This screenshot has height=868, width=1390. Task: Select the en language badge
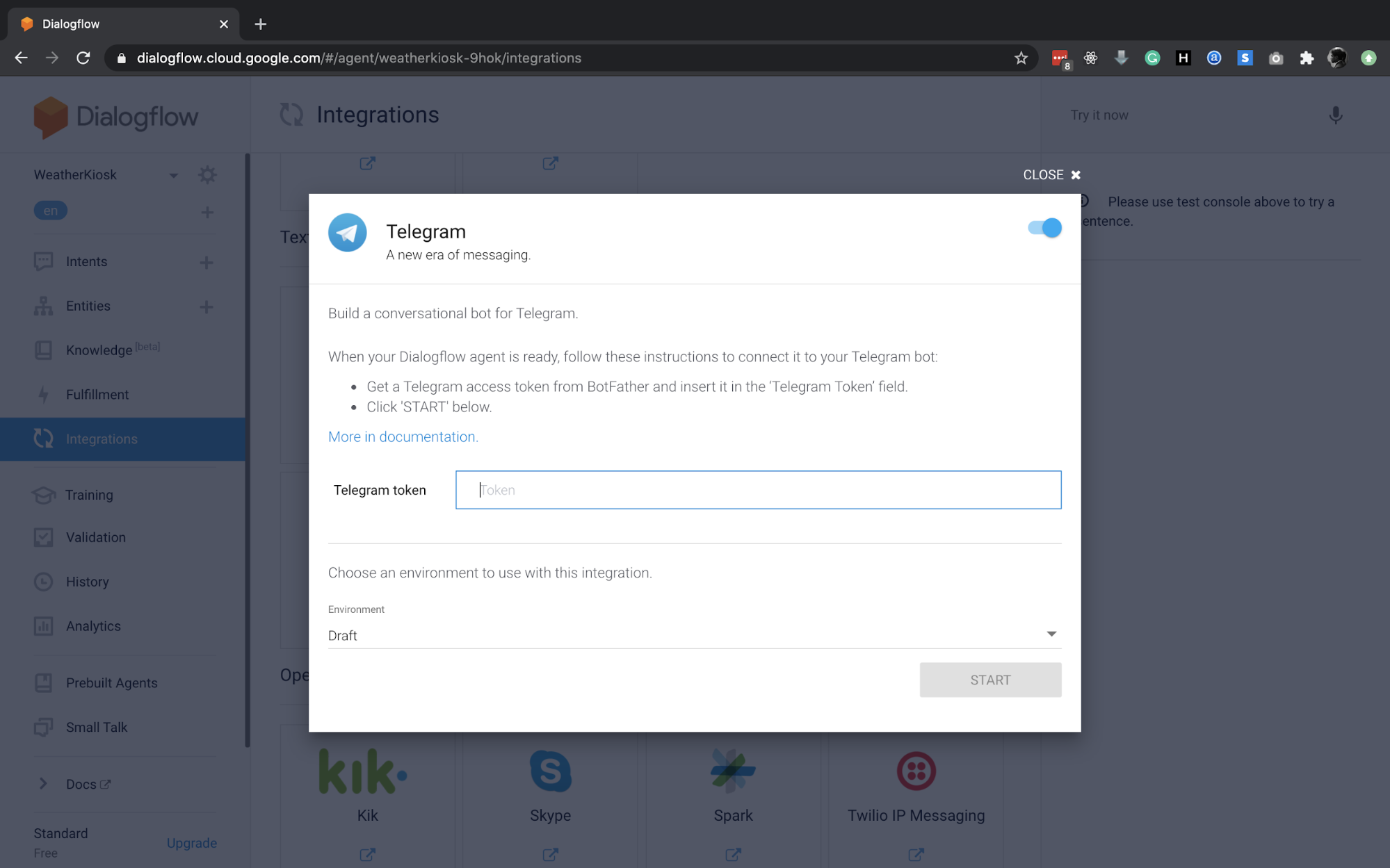[x=51, y=211]
